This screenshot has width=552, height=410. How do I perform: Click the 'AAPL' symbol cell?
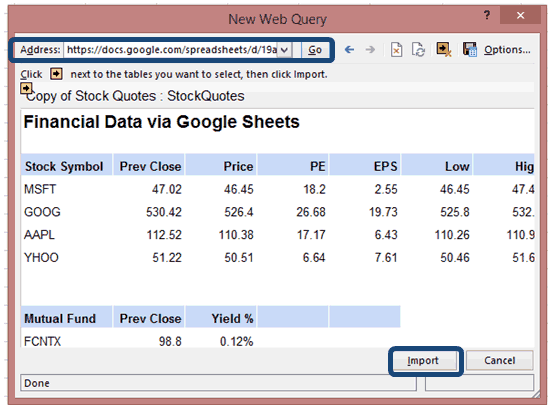(39, 235)
